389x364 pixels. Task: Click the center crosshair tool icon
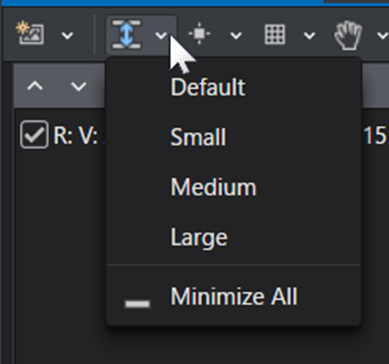click(x=199, y=33)
